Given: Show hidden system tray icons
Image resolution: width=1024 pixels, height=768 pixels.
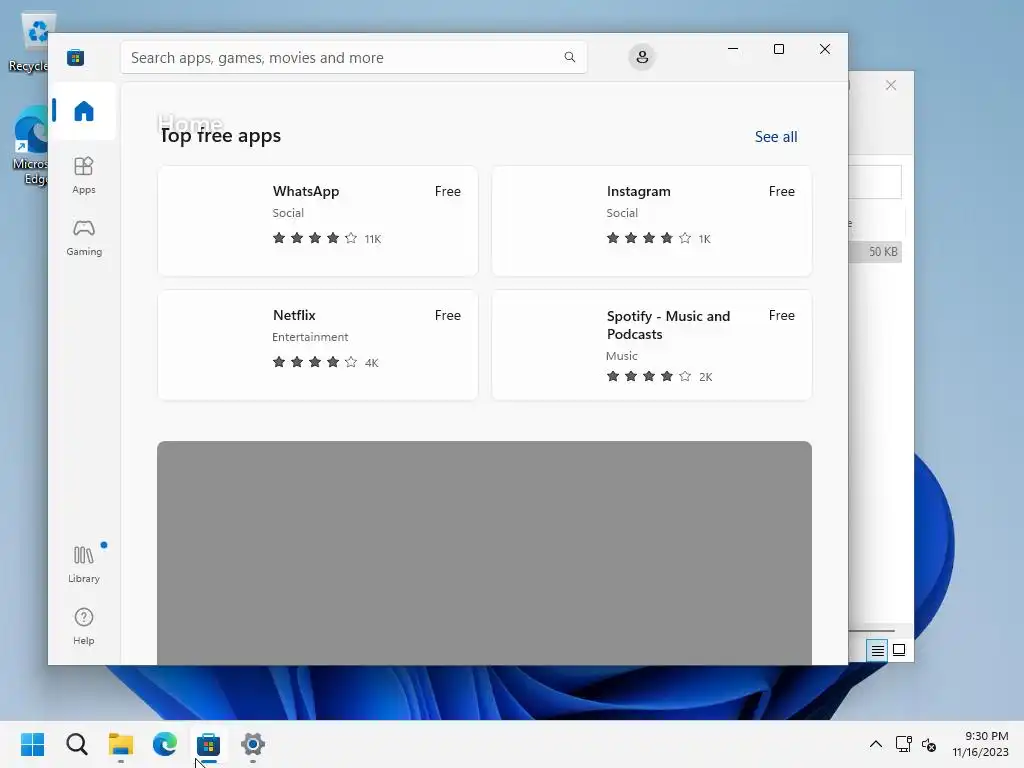Looking at the screenshot, I should click(x=876, y=744).
